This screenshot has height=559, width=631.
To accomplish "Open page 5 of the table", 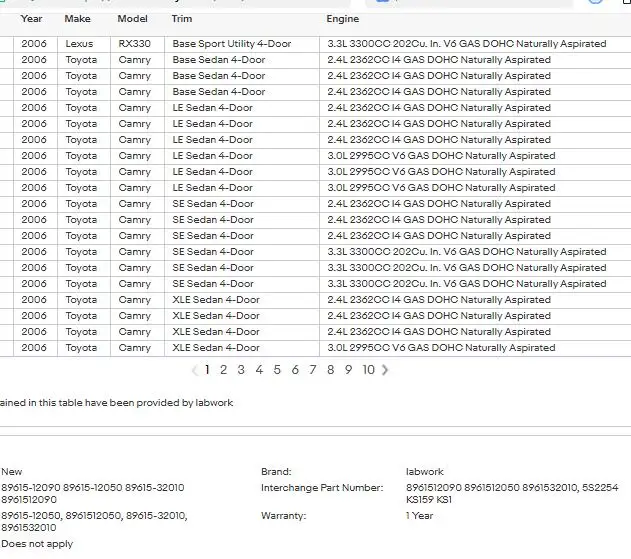I will (277, 370).
